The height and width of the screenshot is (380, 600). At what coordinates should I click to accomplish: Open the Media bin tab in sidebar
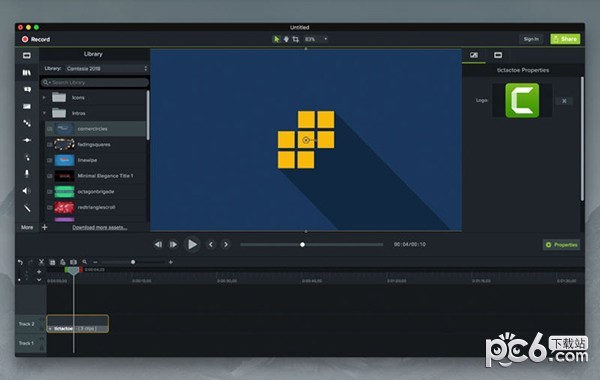tap(27, 55)
